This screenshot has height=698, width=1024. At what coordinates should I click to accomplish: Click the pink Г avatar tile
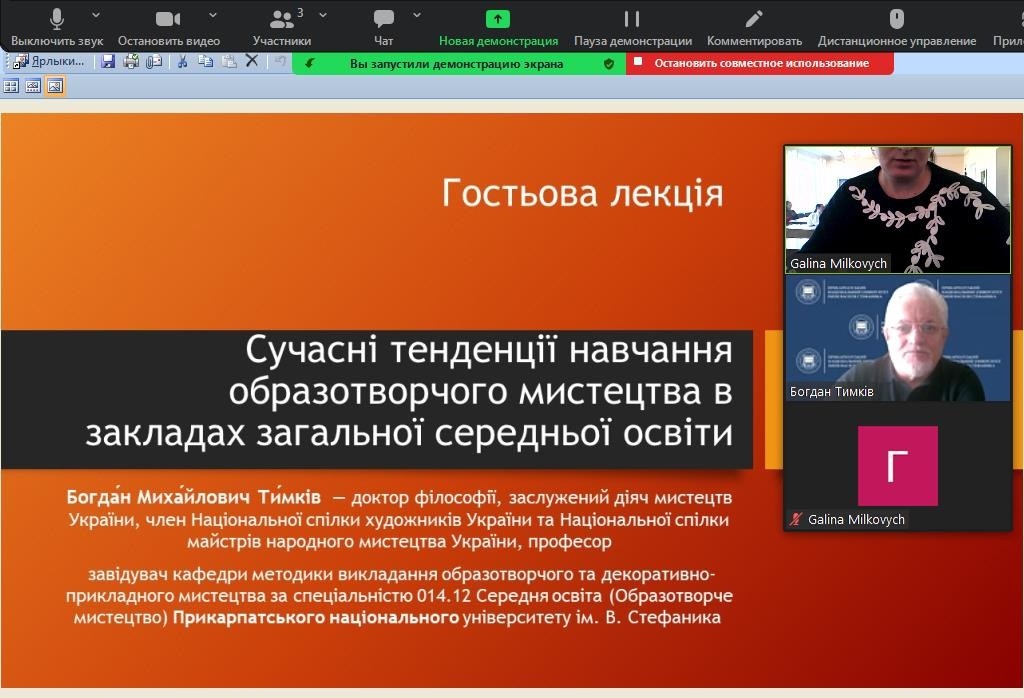point(897,466)
